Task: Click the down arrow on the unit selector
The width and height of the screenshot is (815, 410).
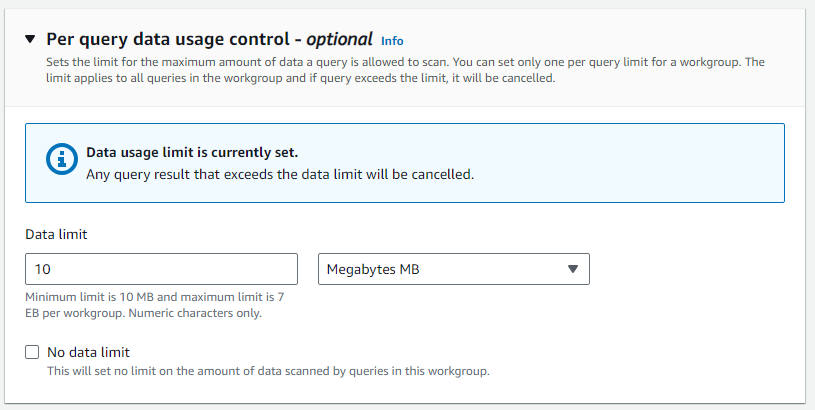Action: [573, 269]
